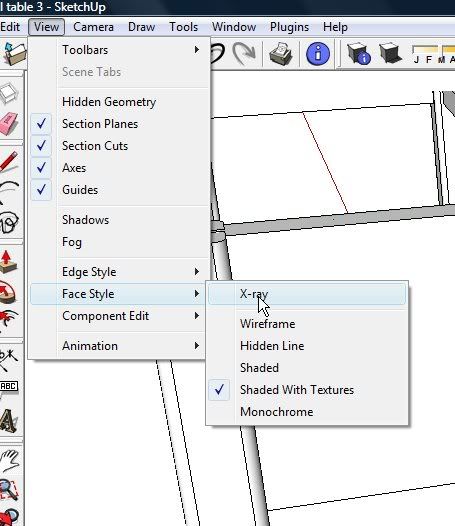Select the Zoom Window tool

coord(9,489)
